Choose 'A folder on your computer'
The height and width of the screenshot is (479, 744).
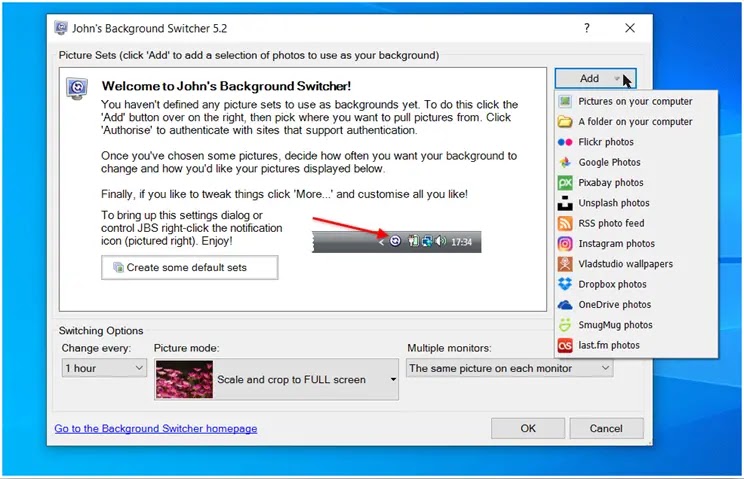(x=636, y=121)
